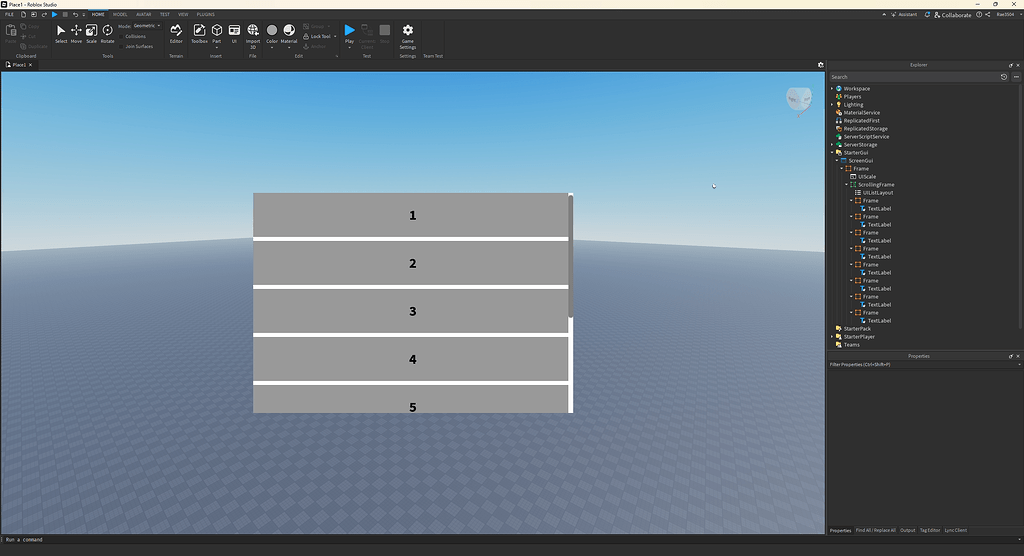Viewport: 1024px width, 556px height.
Task: Switch to the TEST ribbon tab
Action: (x=165, y=14)
